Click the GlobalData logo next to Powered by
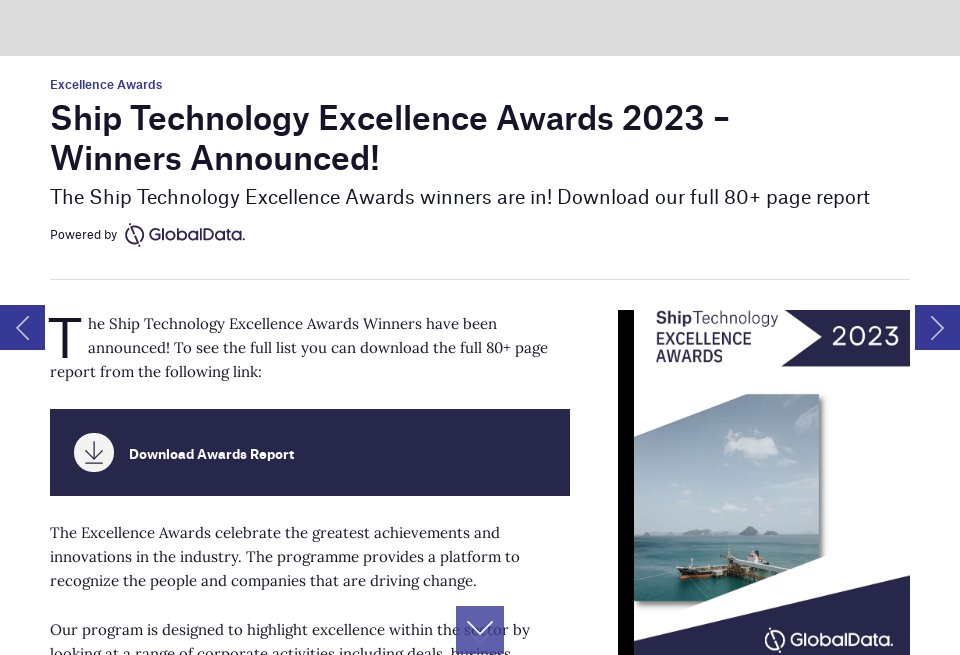Image resolution: width=960 pixels, height=655 pixels. tap(185, 234)
